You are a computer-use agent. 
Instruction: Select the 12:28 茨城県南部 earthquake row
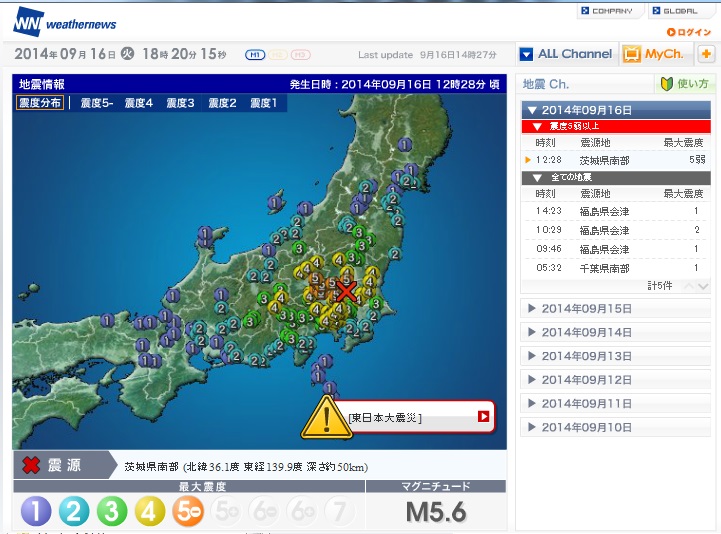point(615,159)
